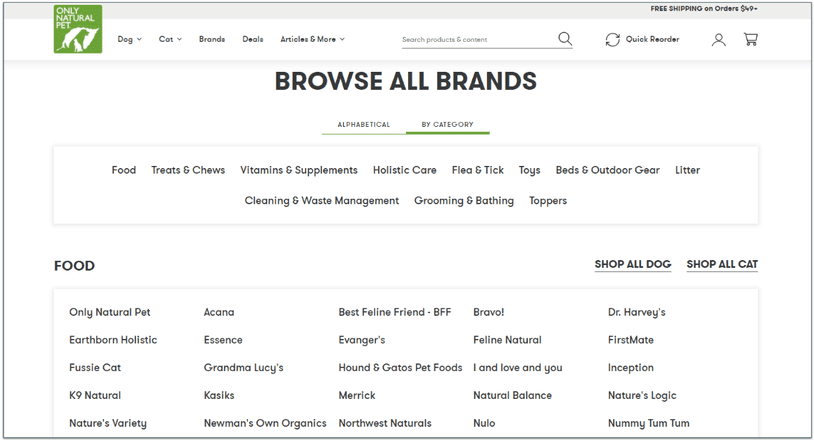The image size is (814, 440).
Task: Open the Feline Natural brand
Action: tap(507, 340)
